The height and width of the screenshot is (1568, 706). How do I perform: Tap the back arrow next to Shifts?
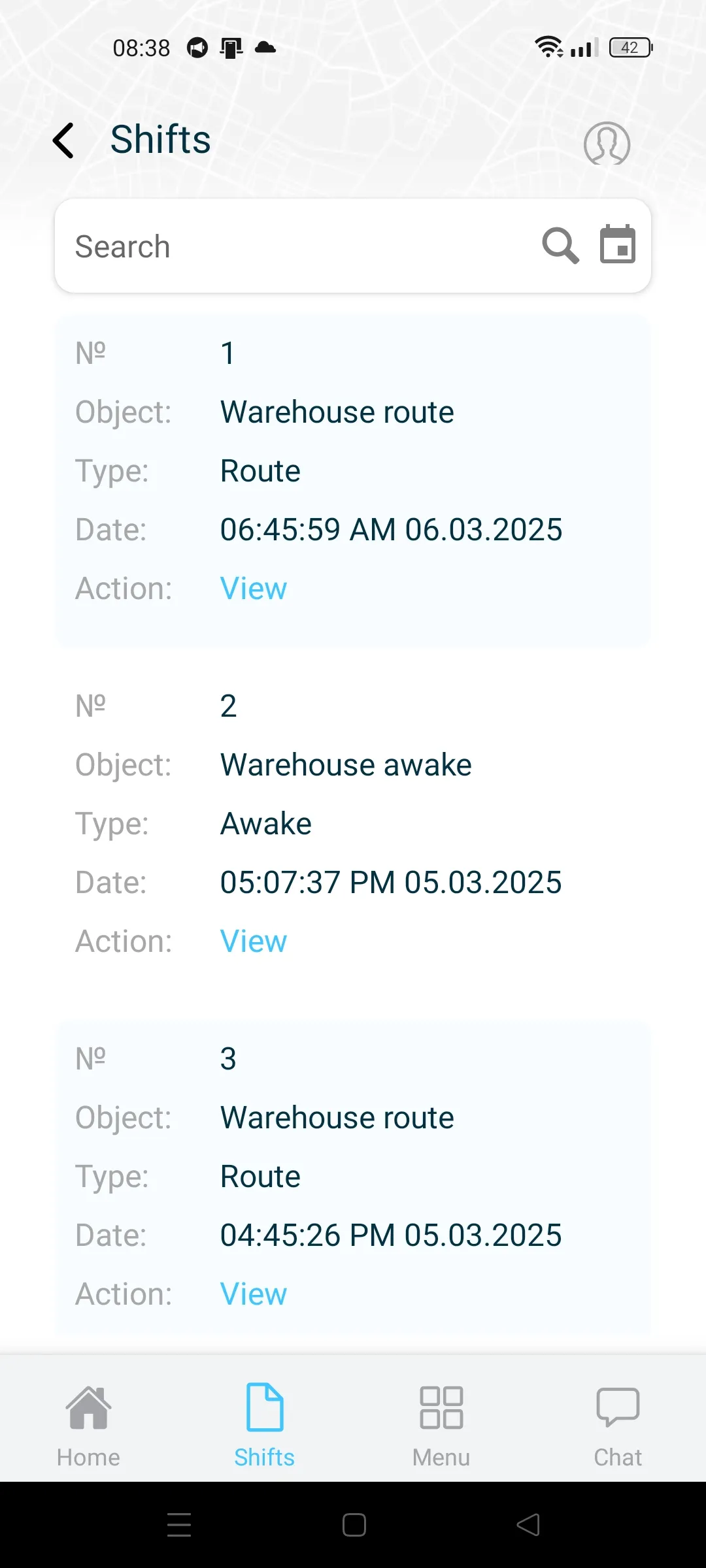point(63,140)
